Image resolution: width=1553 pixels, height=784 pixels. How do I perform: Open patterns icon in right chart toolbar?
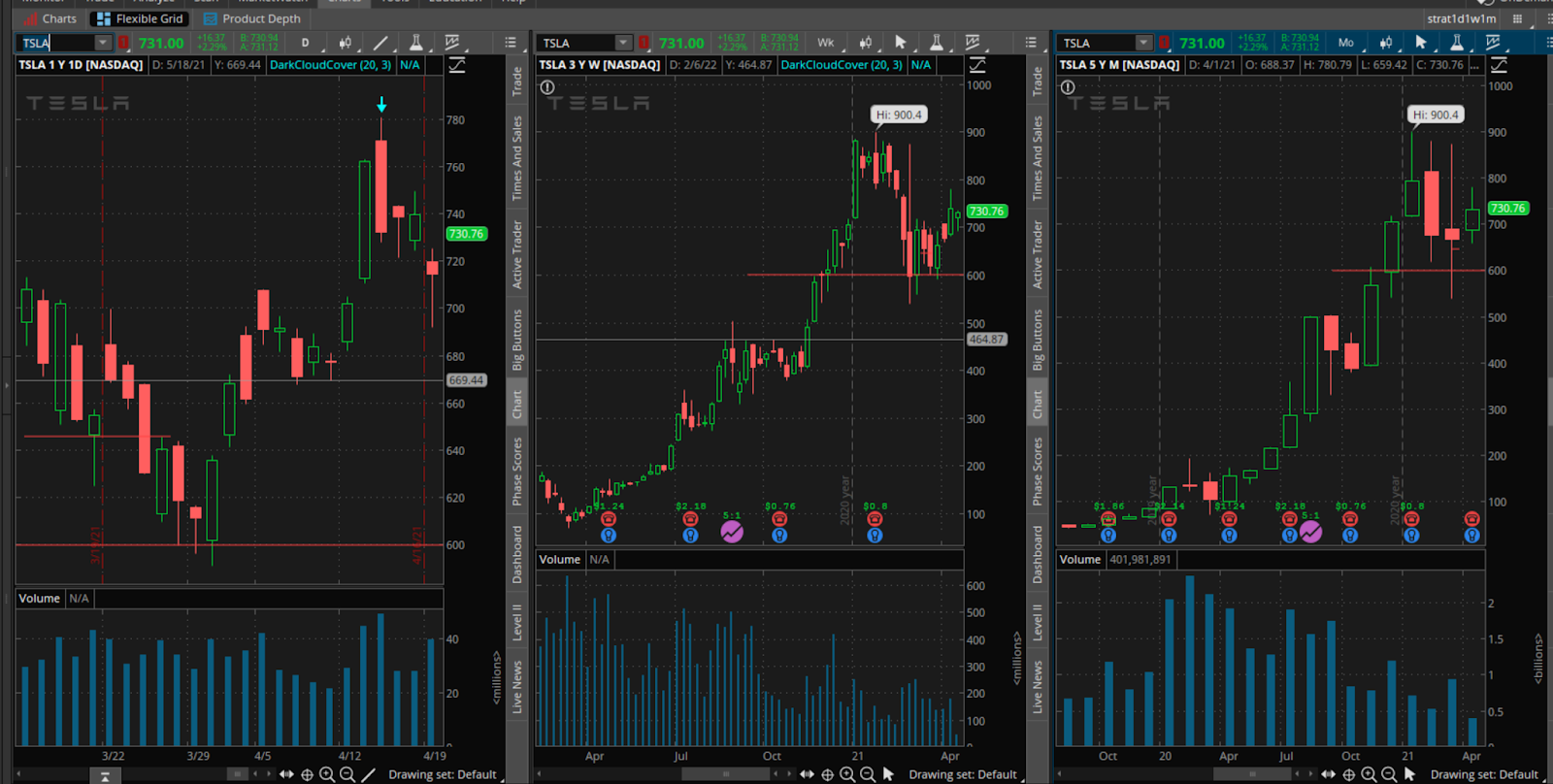click(1493, 43)
